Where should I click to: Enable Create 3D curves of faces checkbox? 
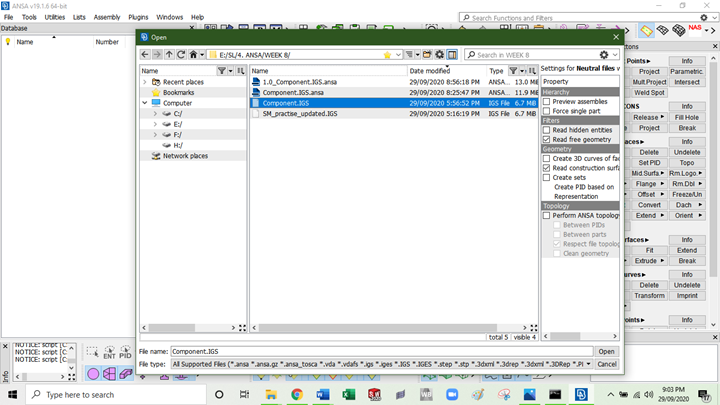546,158
